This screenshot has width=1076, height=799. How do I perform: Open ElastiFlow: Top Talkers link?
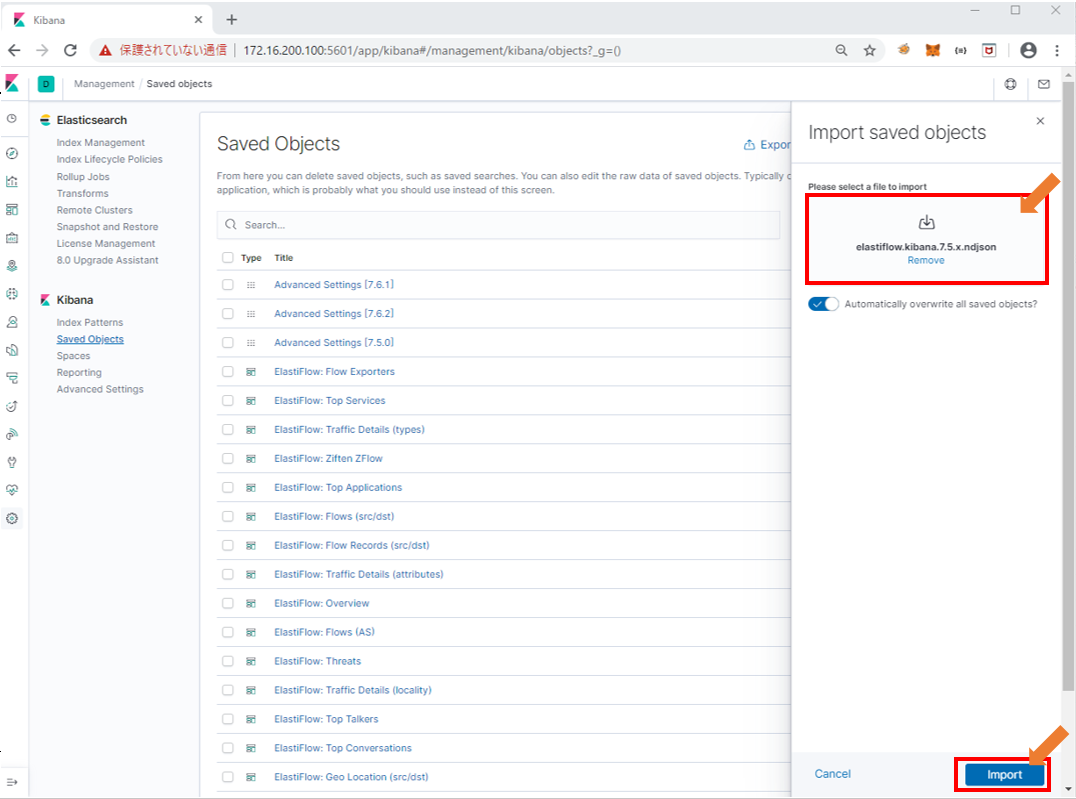click(326, 719)
